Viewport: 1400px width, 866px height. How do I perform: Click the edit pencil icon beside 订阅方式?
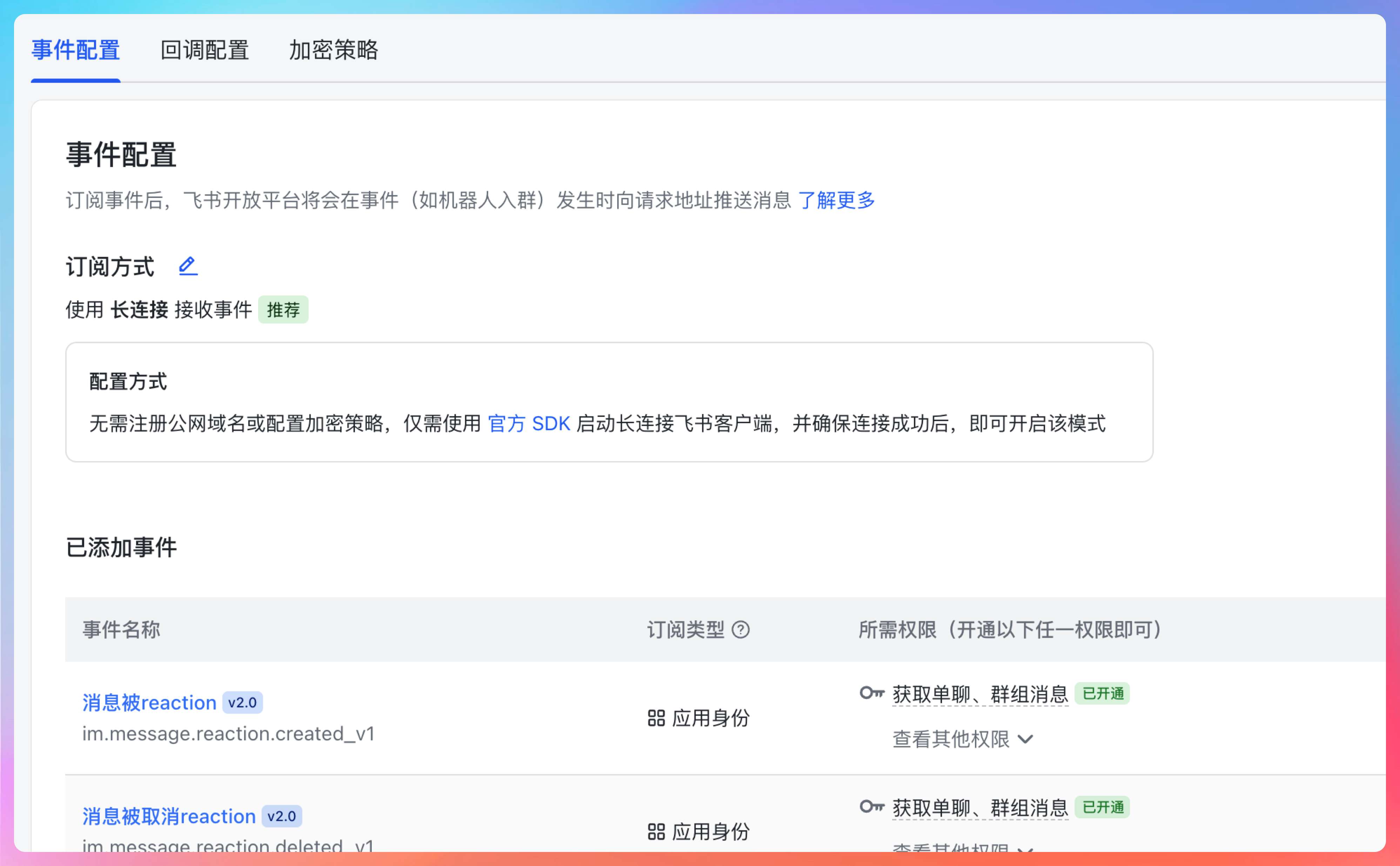[x=188, y=266]
